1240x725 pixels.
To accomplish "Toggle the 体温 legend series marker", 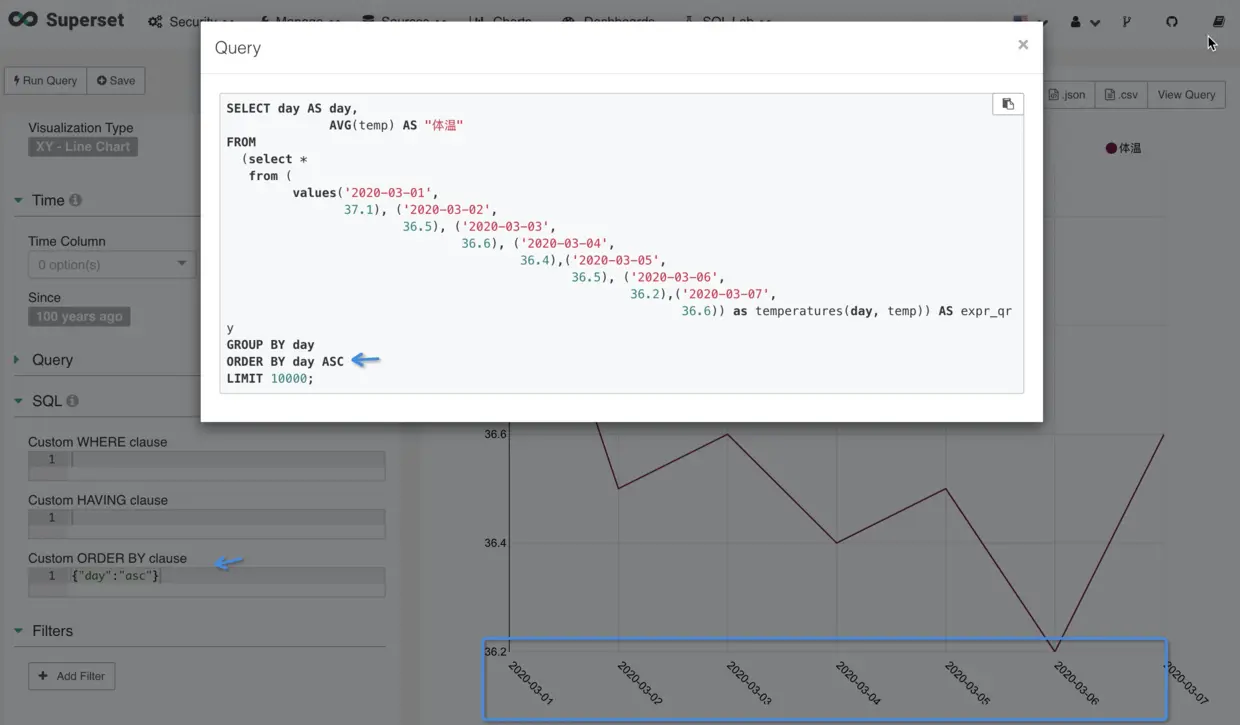I will [1111, 148].
